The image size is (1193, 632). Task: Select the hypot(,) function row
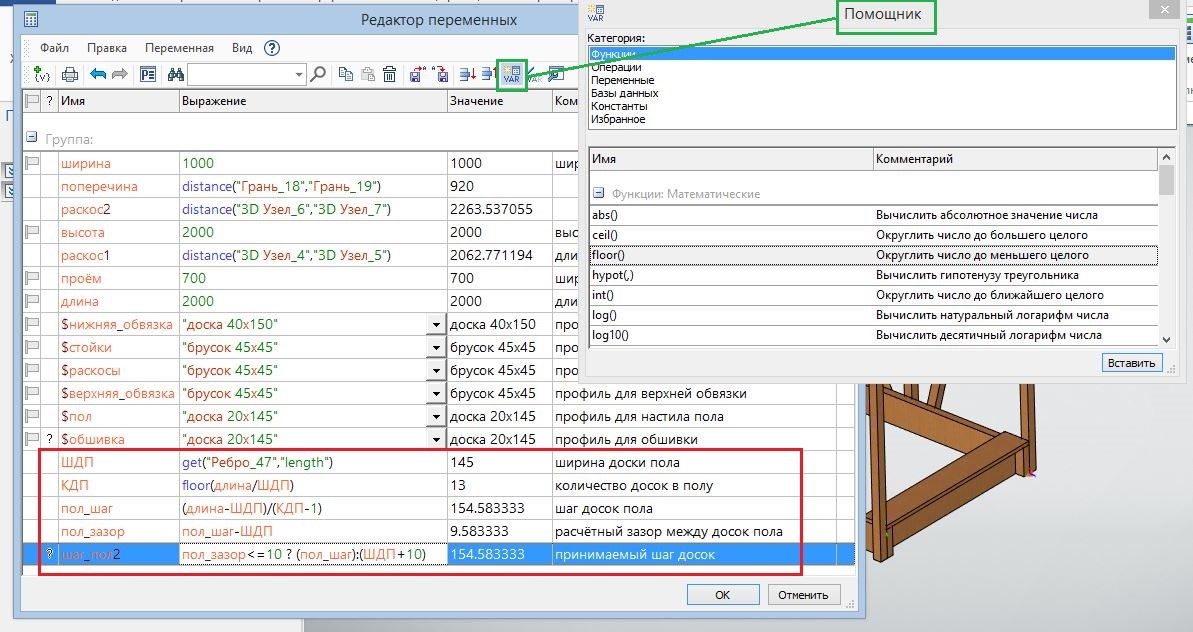pos(873,275)
